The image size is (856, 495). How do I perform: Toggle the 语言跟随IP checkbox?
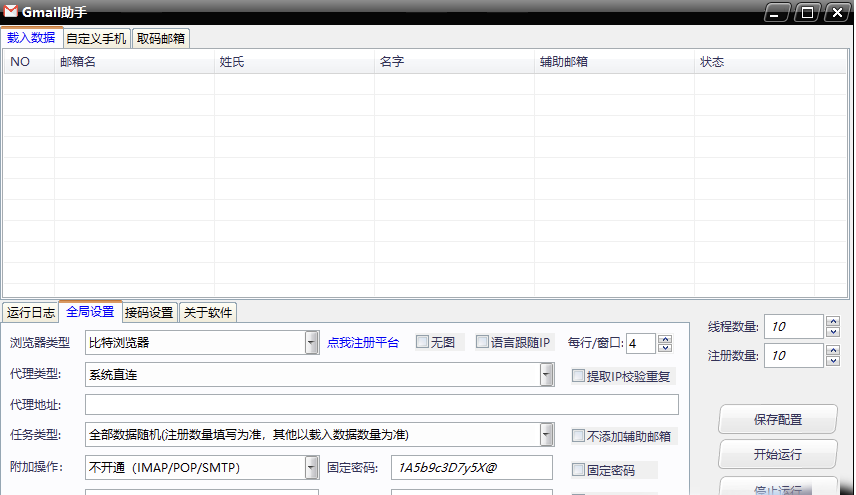(x=482, y=342)
